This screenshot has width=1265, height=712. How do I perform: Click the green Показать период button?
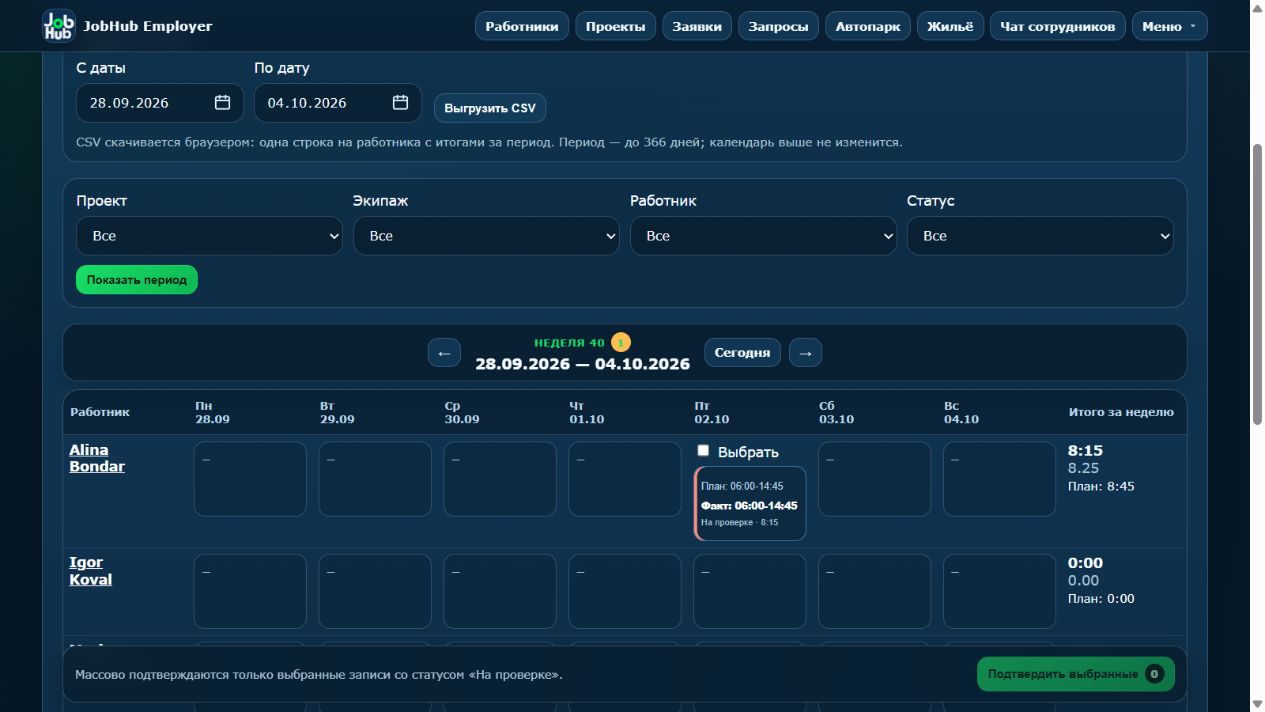click(x=137, y=280)
